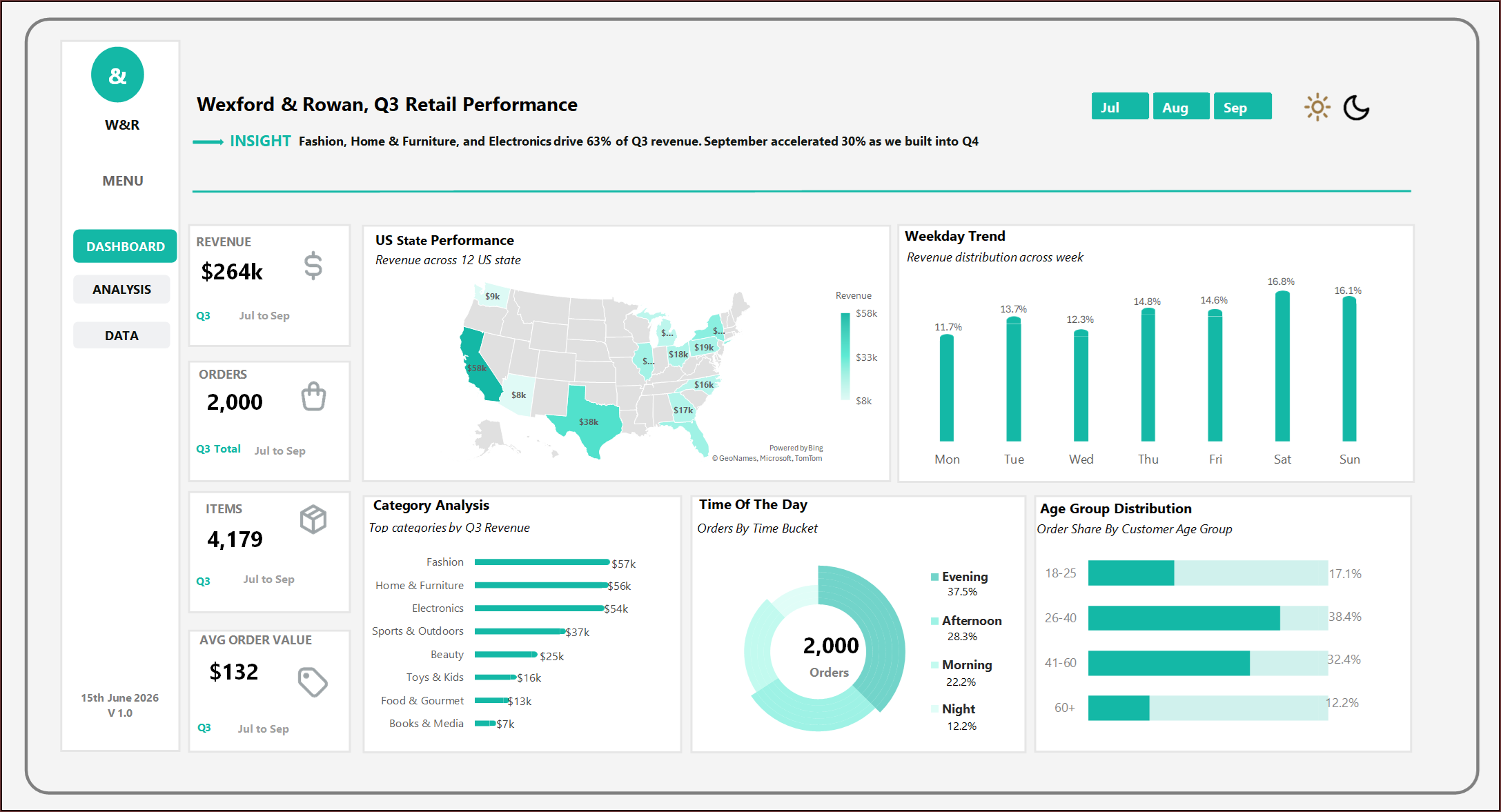The width and height of the screenshot is (1501, 812).
Task: Switch to dark mode moon icon
Action: [x=1356, y=108]
